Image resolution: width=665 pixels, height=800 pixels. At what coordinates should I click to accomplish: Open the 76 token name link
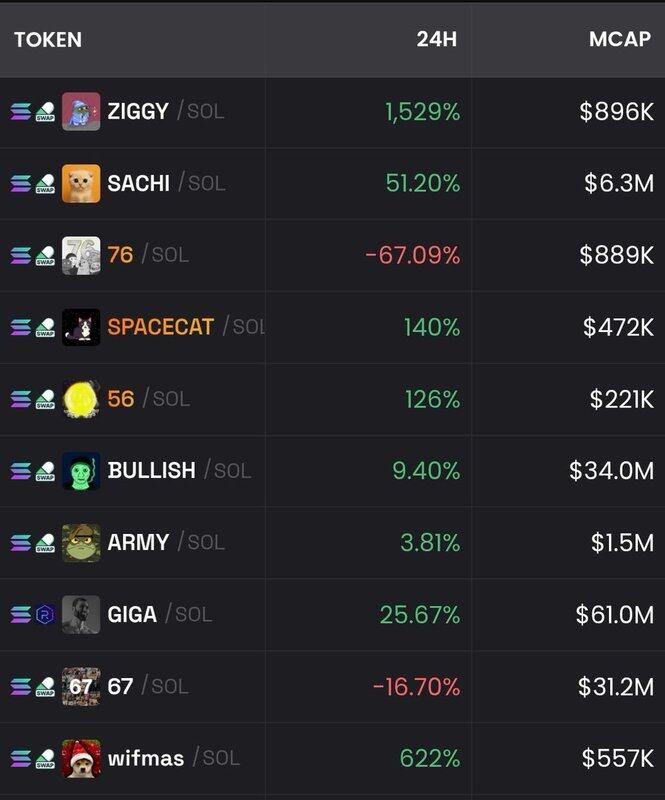120,255
